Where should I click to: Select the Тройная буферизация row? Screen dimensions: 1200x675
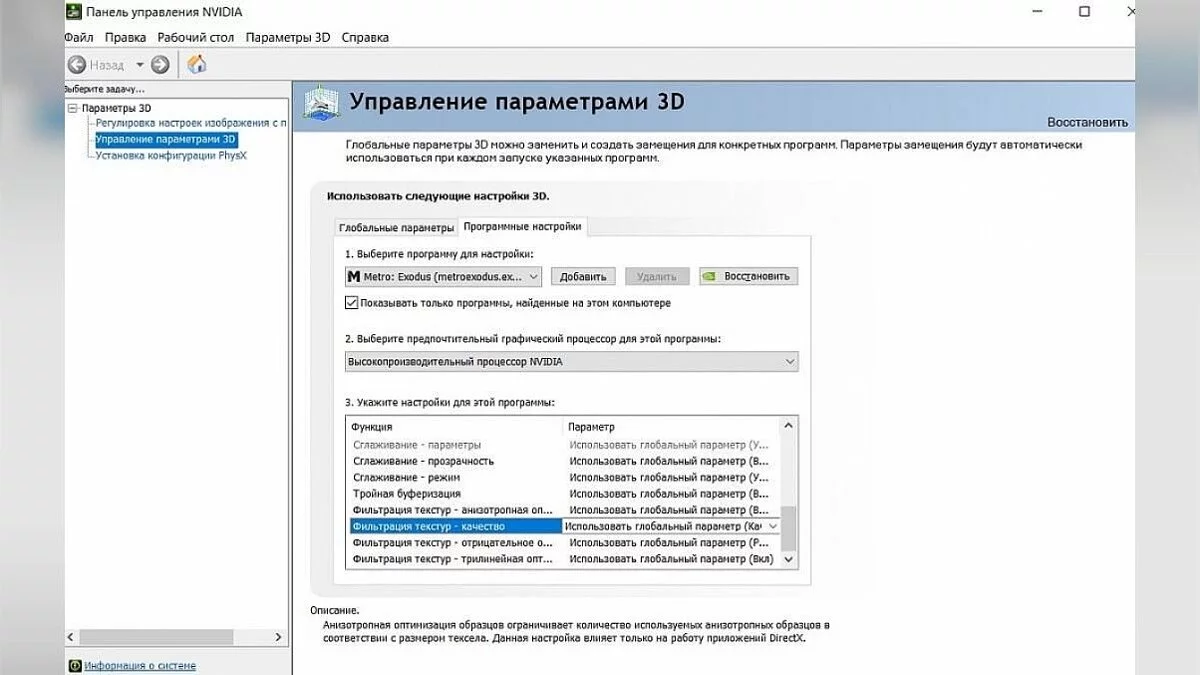click(563, 494)
